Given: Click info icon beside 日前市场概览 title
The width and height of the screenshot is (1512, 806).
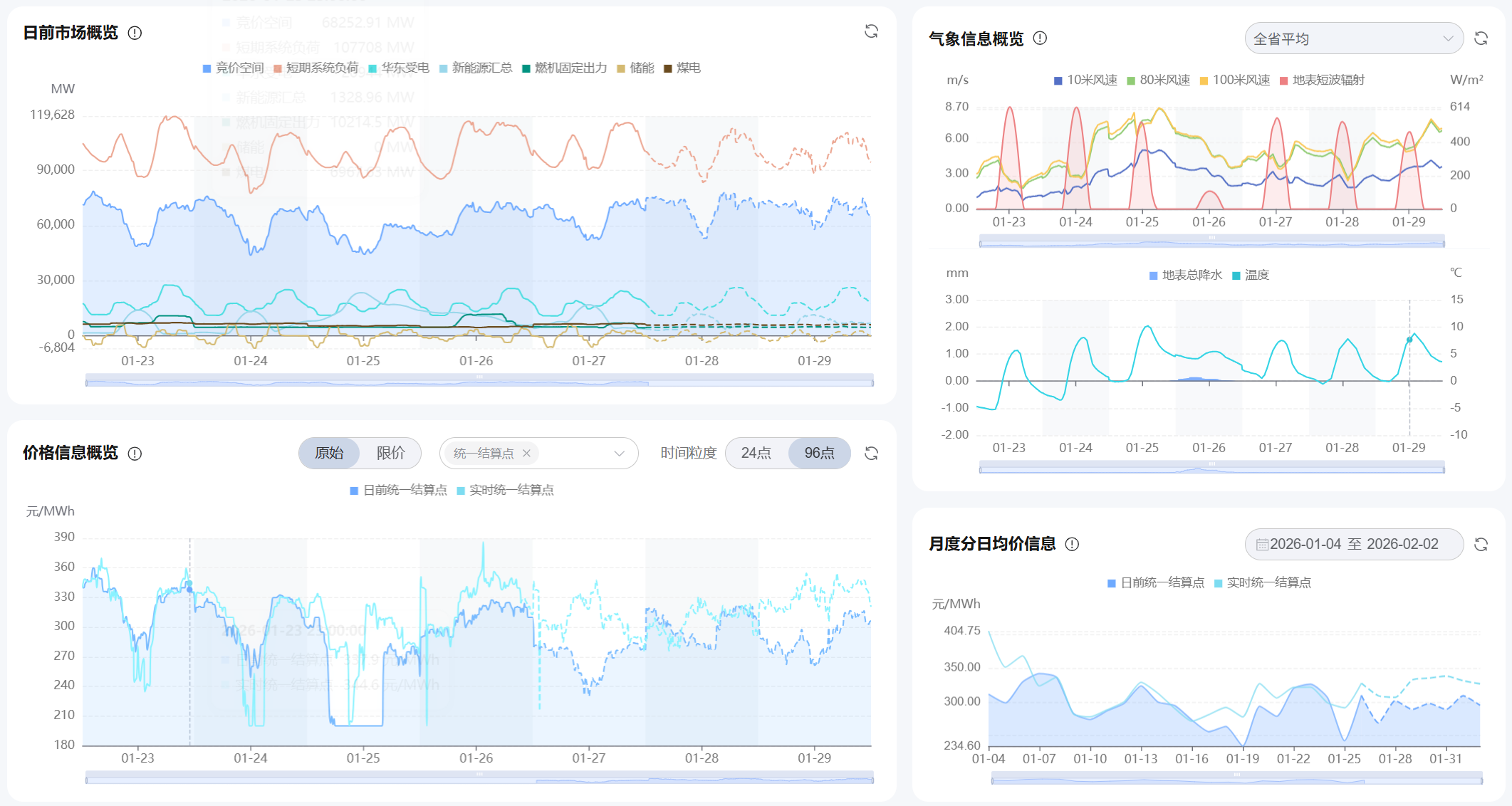Looking at the screenshot, I should [135, 33].
